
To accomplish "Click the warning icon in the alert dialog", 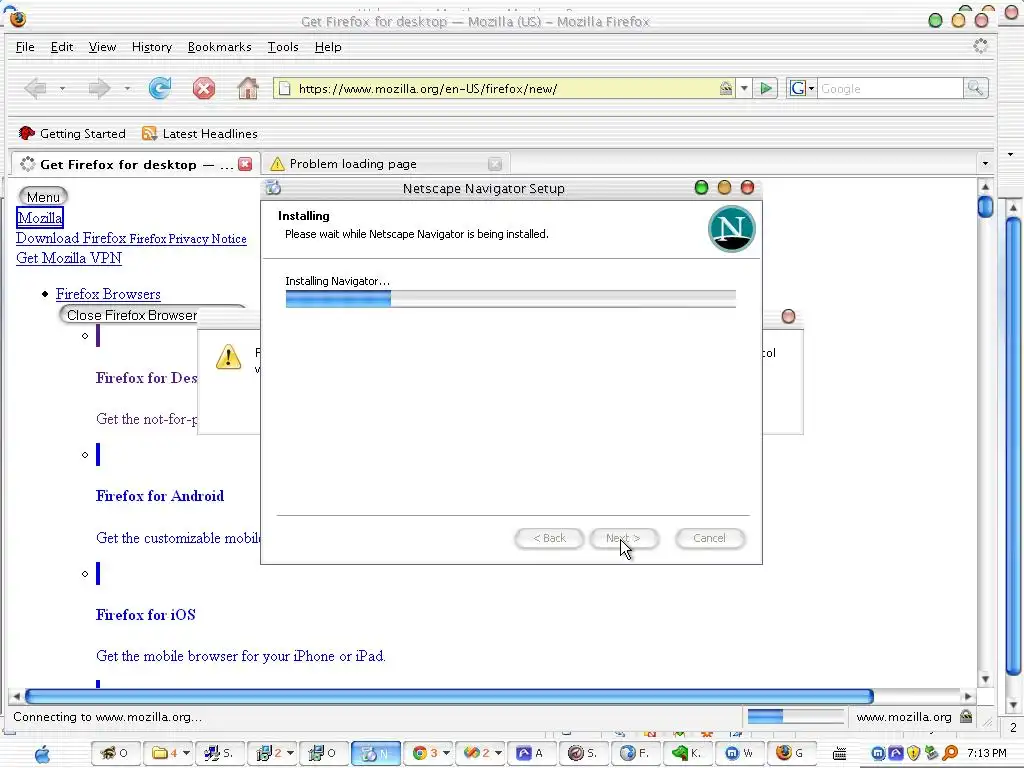I will pos(229,357).
